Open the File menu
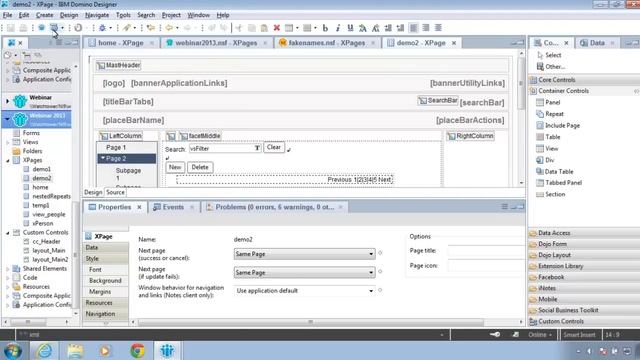 tap(7, 15)
